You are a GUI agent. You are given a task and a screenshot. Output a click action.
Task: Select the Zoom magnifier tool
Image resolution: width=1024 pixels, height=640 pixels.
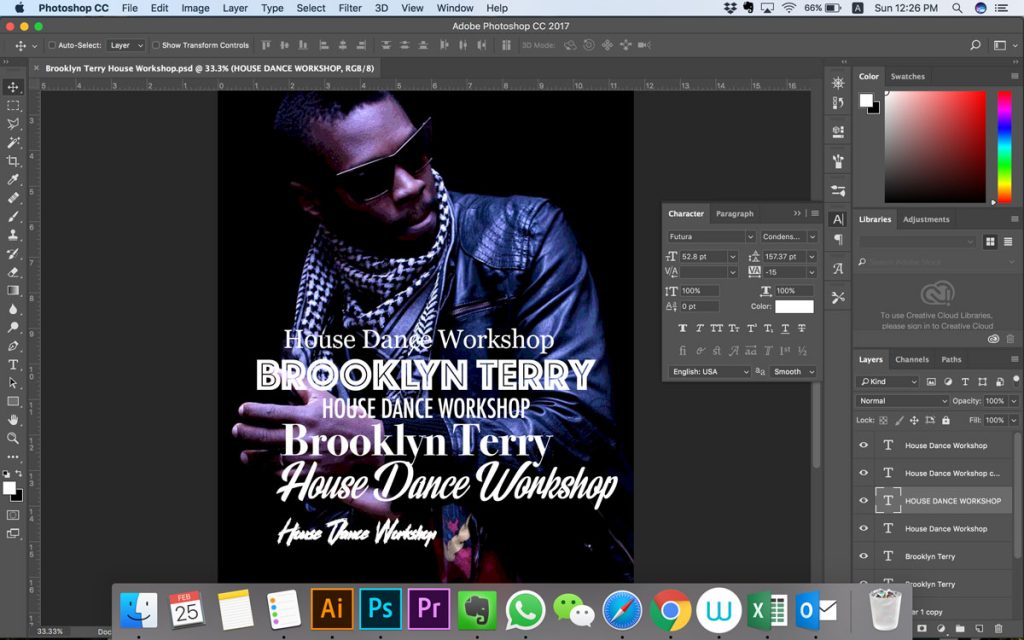click(13, 437)
